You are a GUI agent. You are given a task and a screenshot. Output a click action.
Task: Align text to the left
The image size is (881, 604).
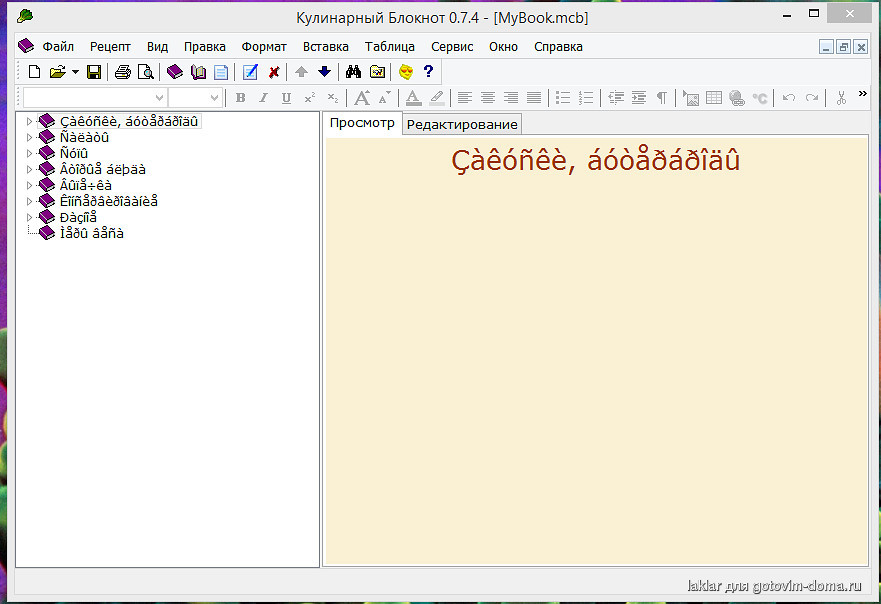(x=464, y=98)
